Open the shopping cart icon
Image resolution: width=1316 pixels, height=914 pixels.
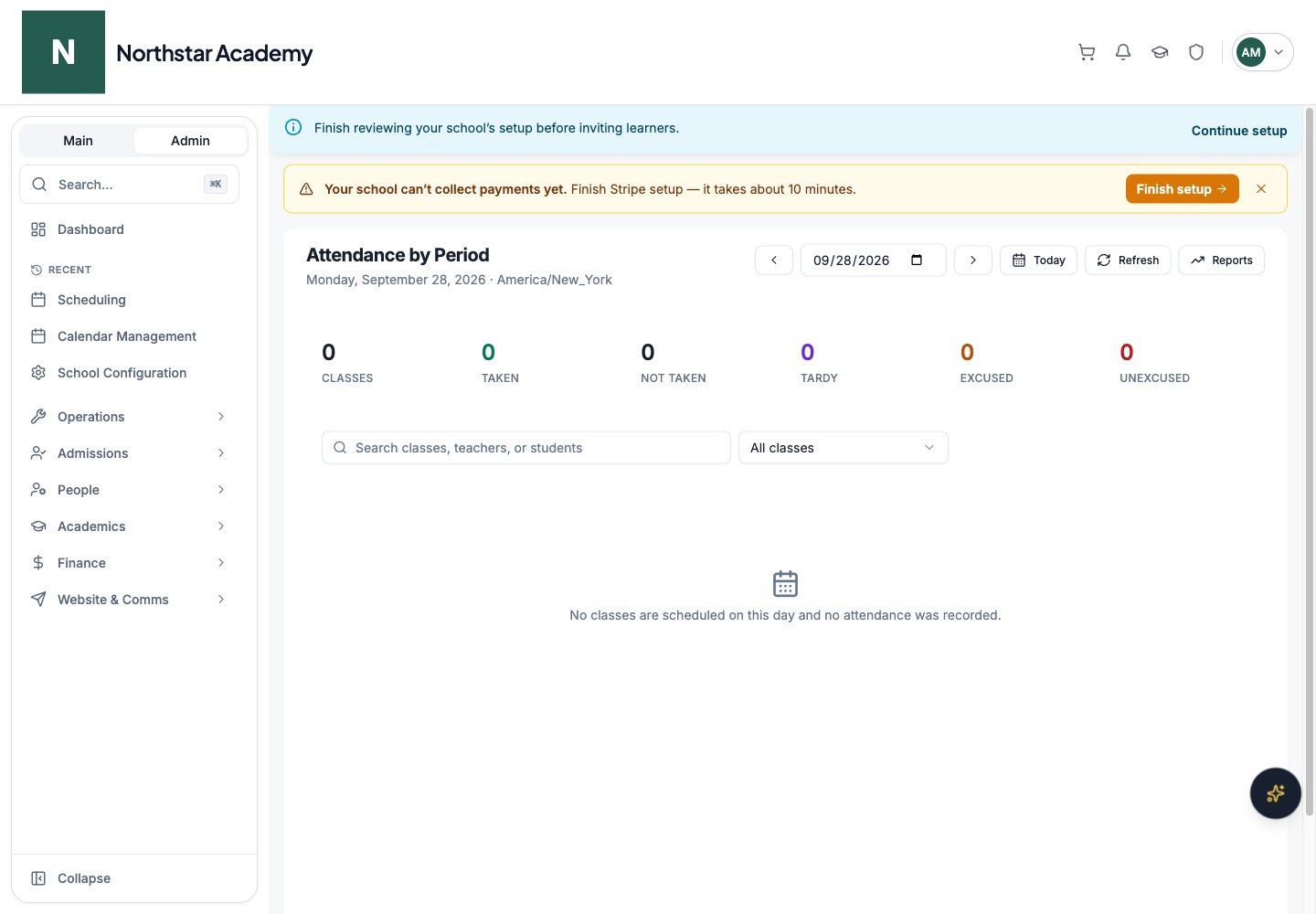(1087, 52)
